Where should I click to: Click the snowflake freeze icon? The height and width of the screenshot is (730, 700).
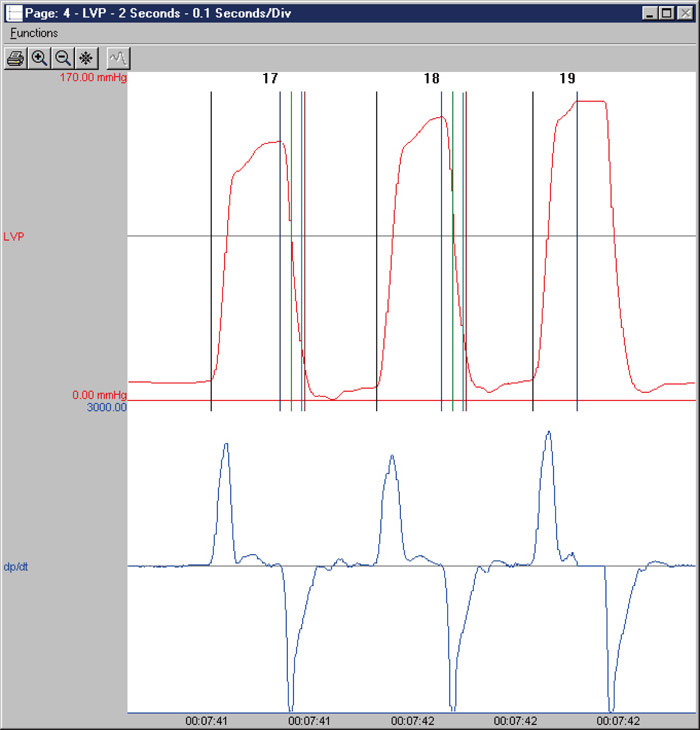tap(86, 58)
